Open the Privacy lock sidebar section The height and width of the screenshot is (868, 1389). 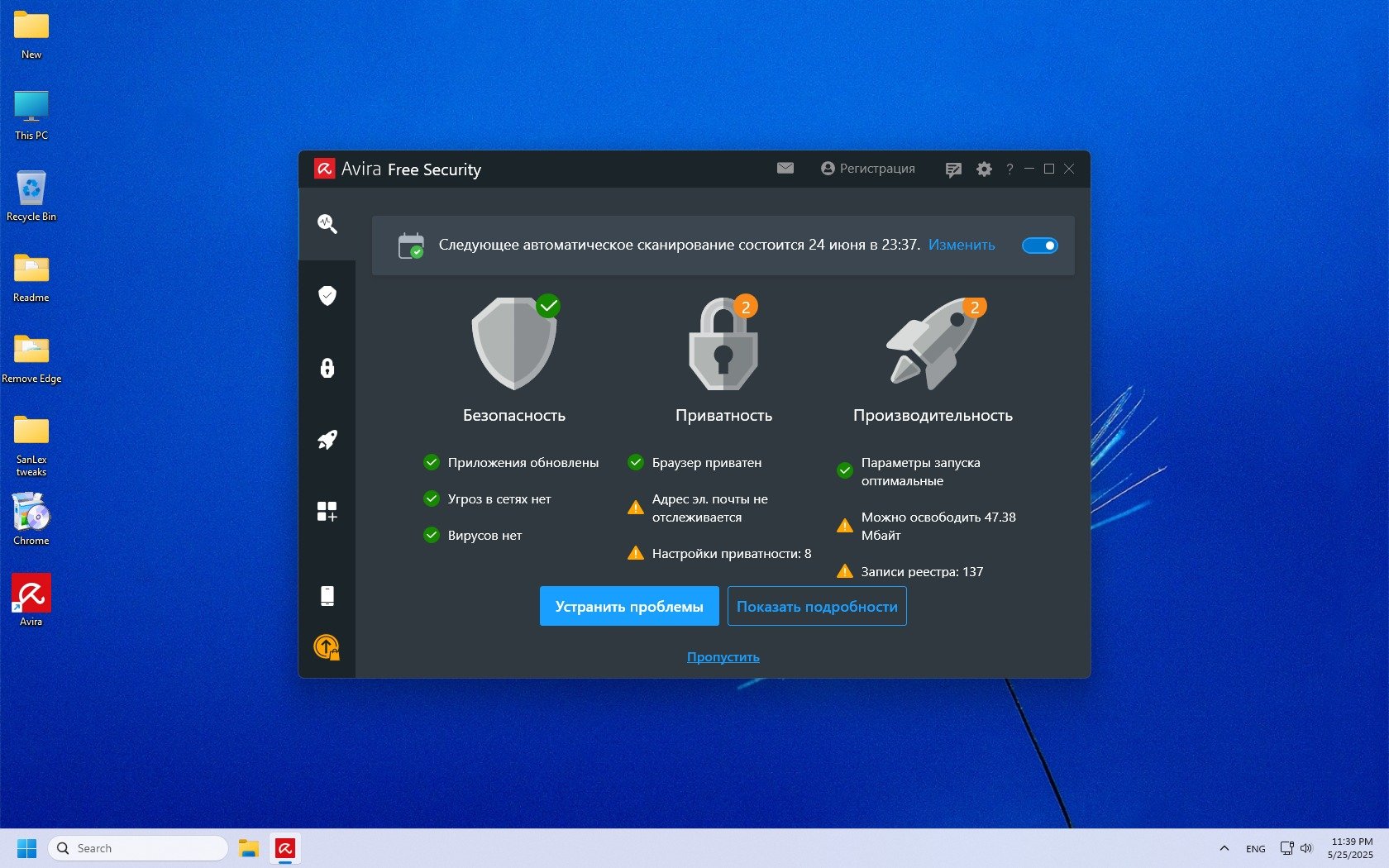click(327, 368)
